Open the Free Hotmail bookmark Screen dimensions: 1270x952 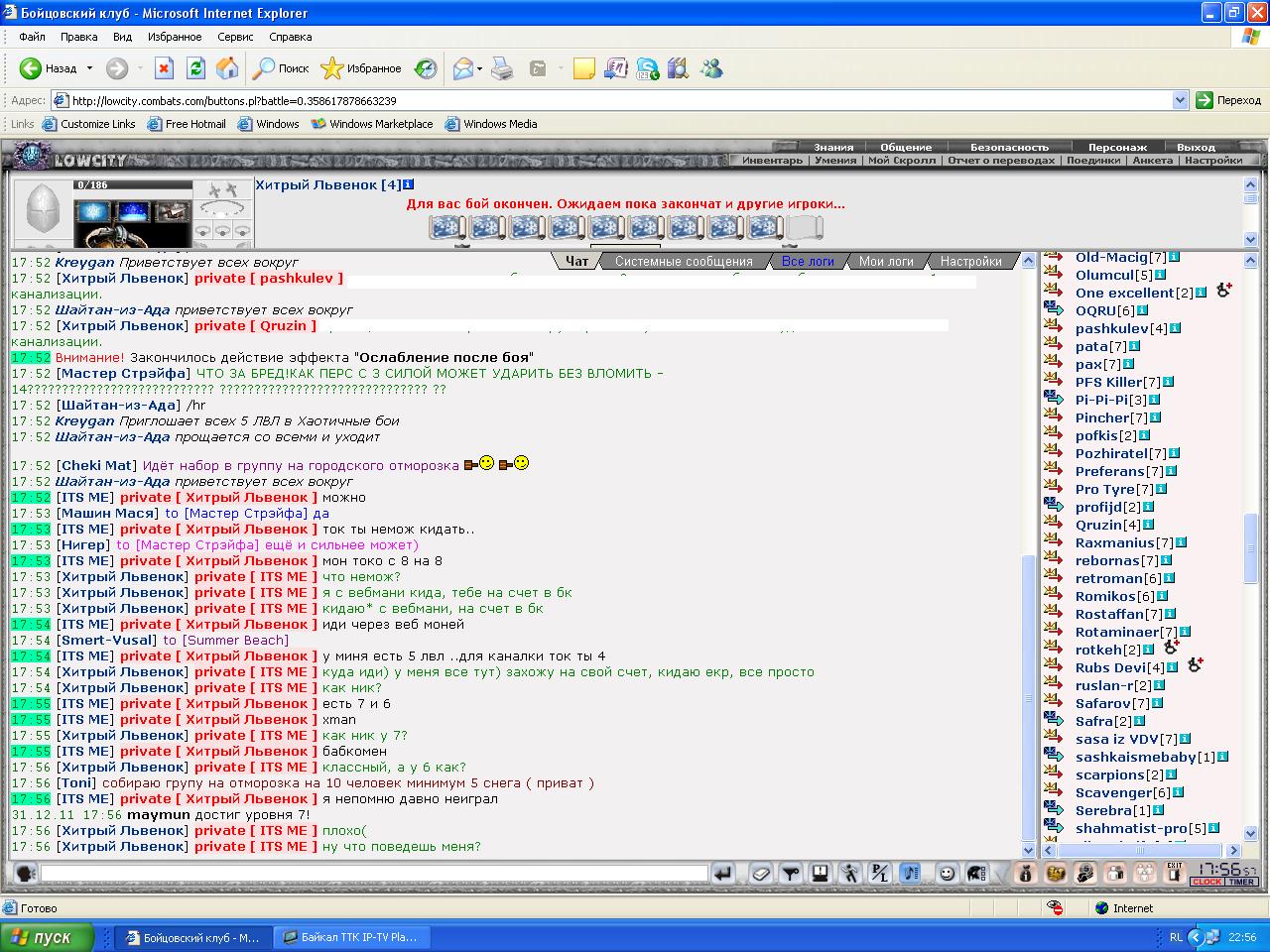coord(187,124)
